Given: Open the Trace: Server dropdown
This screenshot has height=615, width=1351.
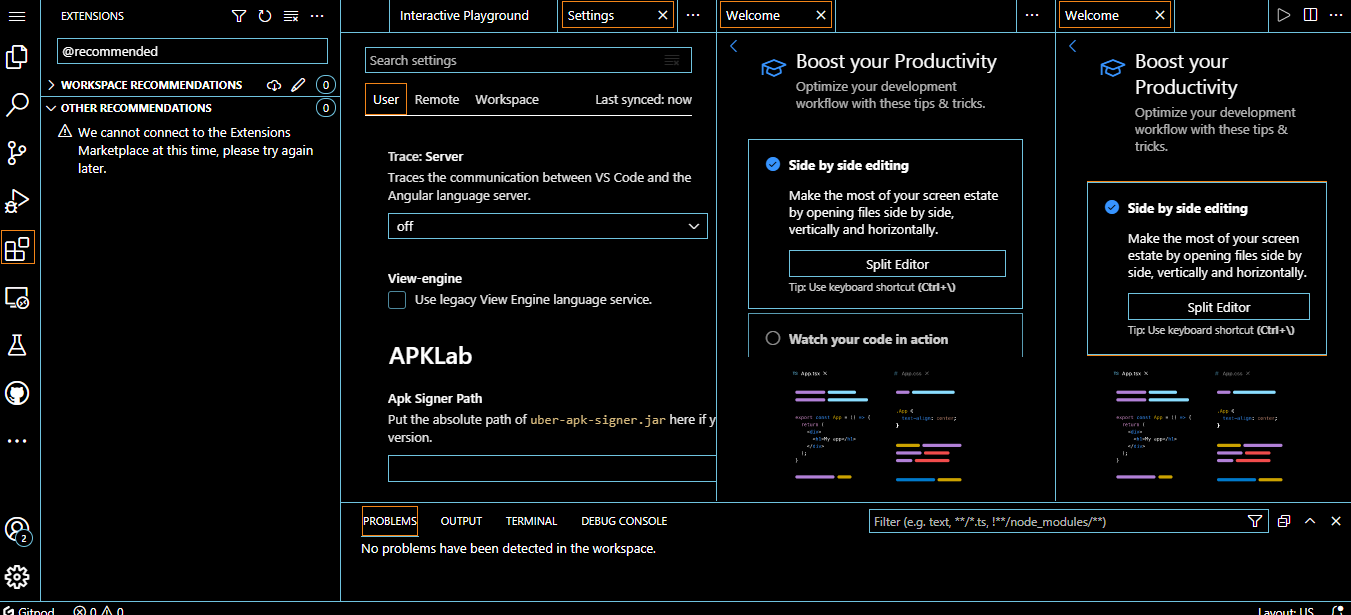Looking at the screenshot, I should pyautogui.click(x=547, y=226).
